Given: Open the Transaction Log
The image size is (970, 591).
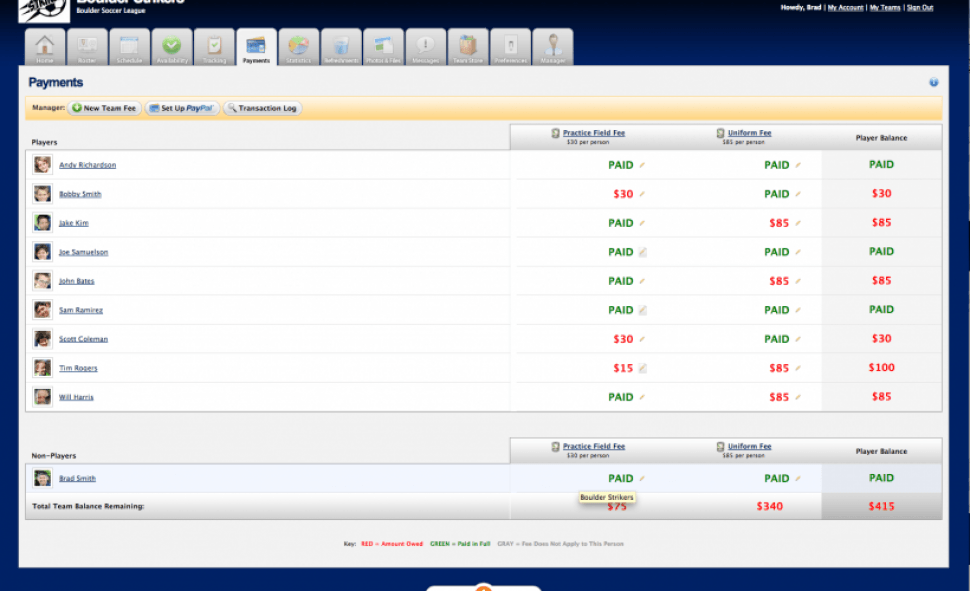Looking at the screenshot, I should (x=262, y=108).
